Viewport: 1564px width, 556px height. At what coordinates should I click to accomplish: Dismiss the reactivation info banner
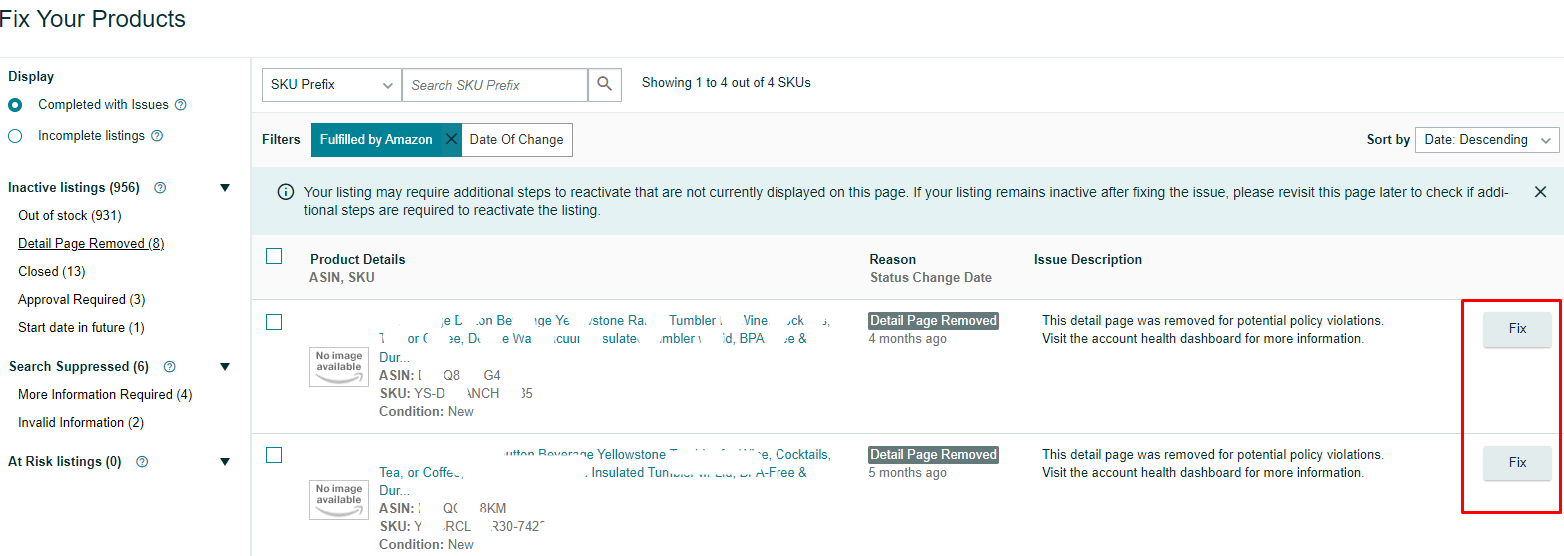tap(1540, 192)
